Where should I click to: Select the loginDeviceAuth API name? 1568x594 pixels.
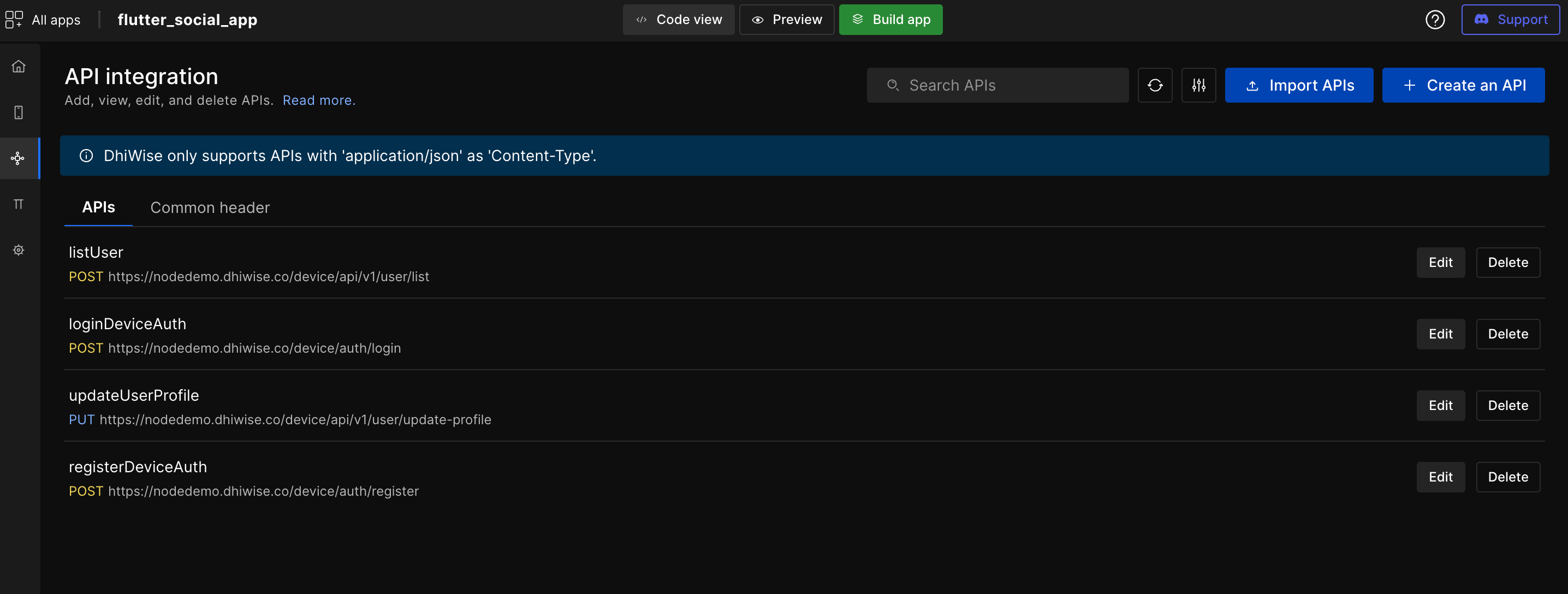(x=127, y=324)
